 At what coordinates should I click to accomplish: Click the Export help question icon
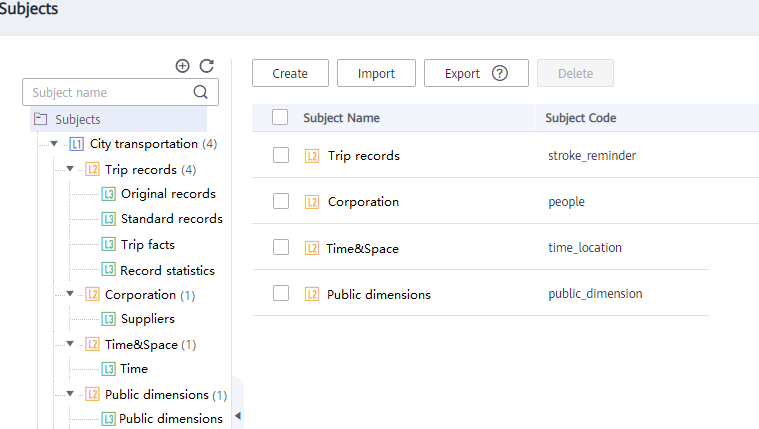click(x=500, y=73)
